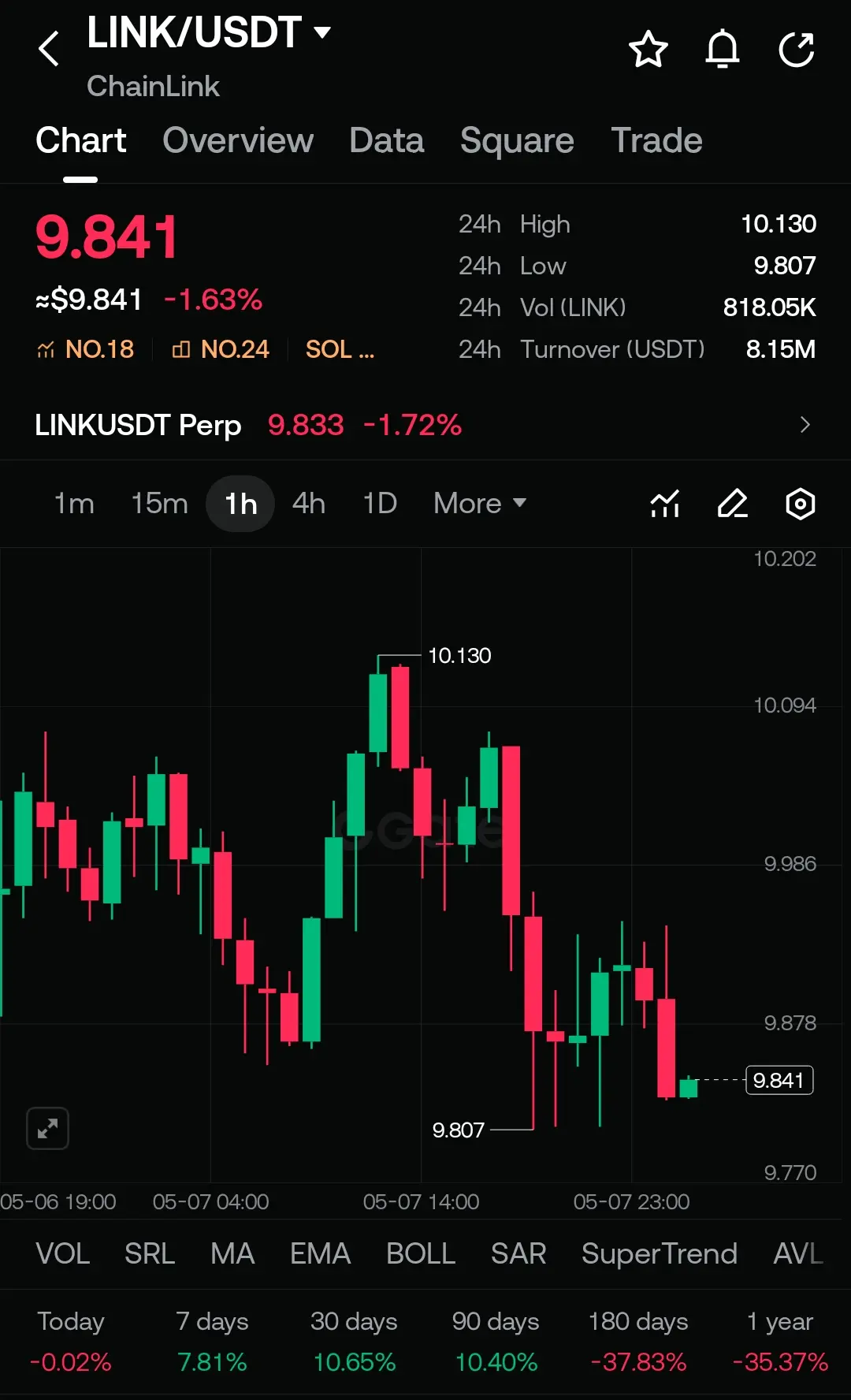Tap the NO.24 ranking tag

click(x=221, y=349)
